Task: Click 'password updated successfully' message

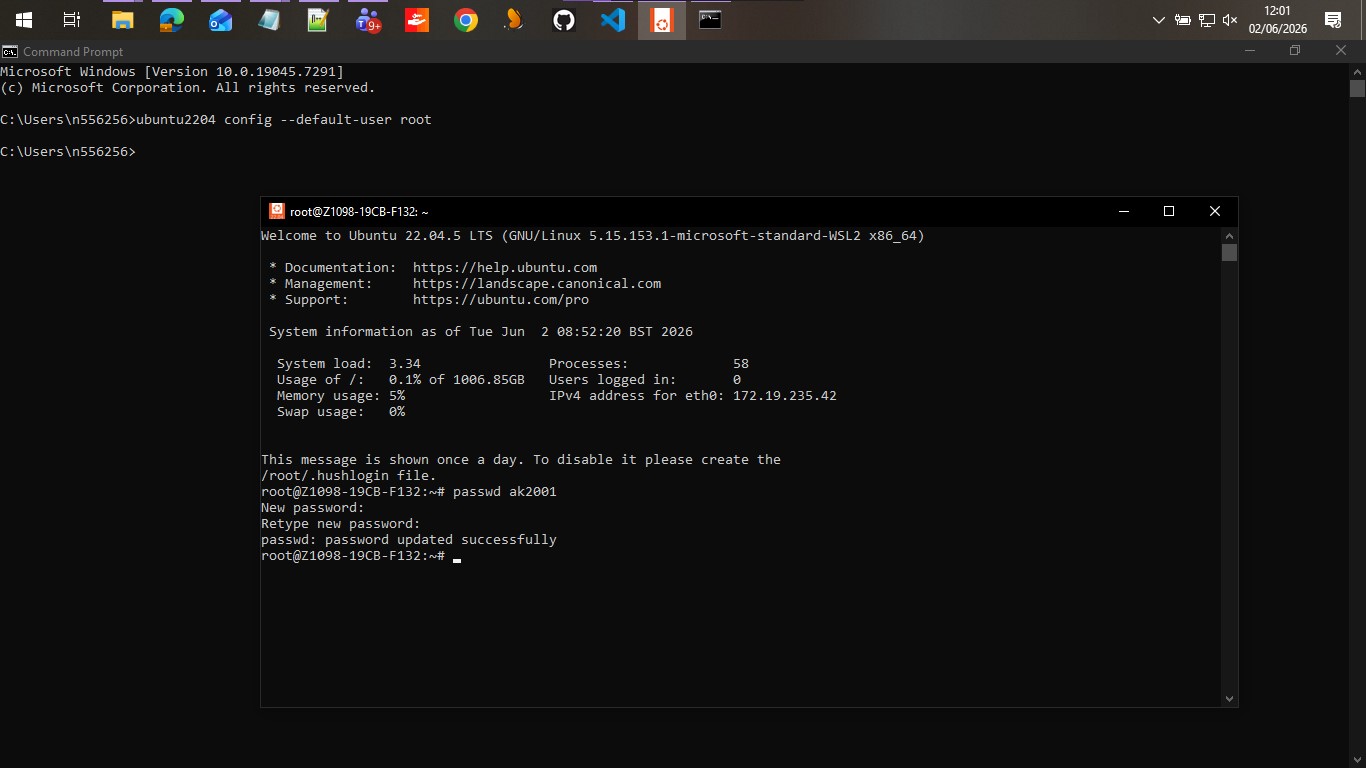Action: (441, 540)
